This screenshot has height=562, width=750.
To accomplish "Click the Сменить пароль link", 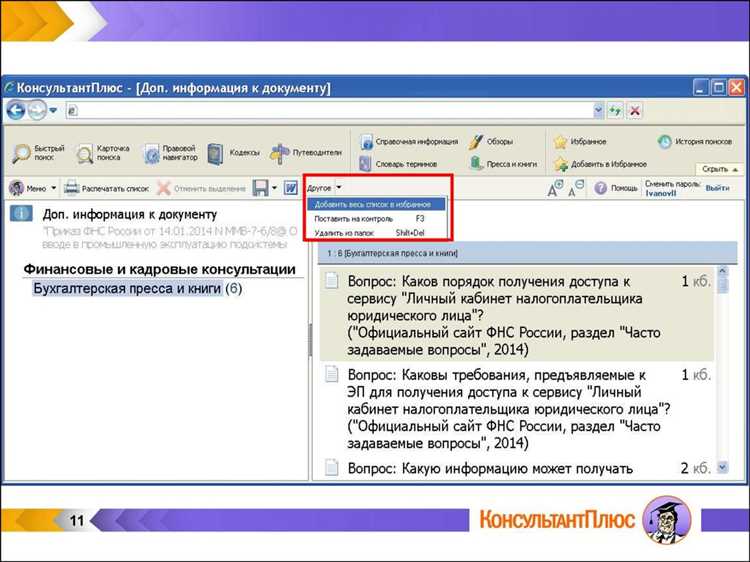I will 673,184.
